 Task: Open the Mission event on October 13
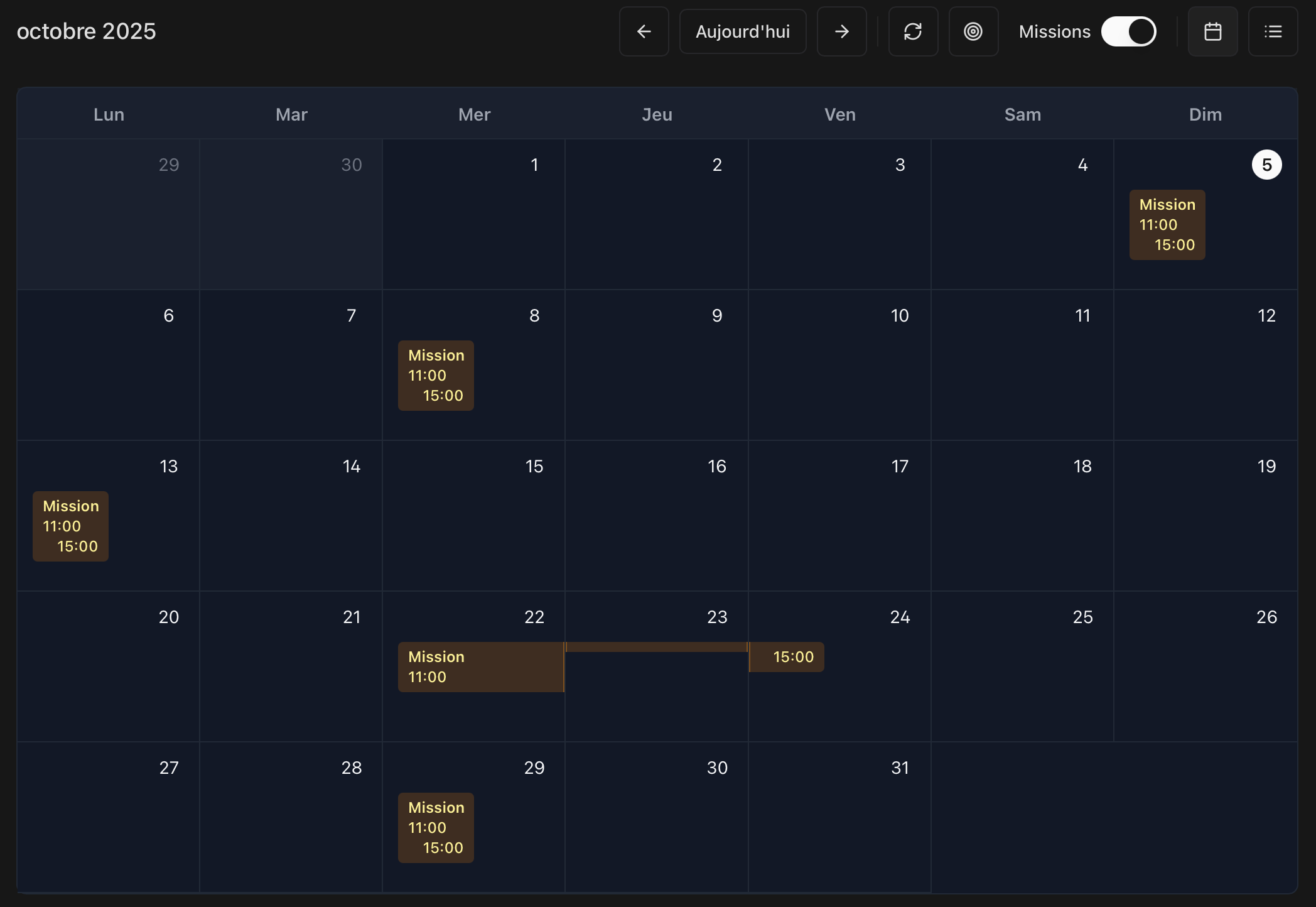[x=70, y=526]
